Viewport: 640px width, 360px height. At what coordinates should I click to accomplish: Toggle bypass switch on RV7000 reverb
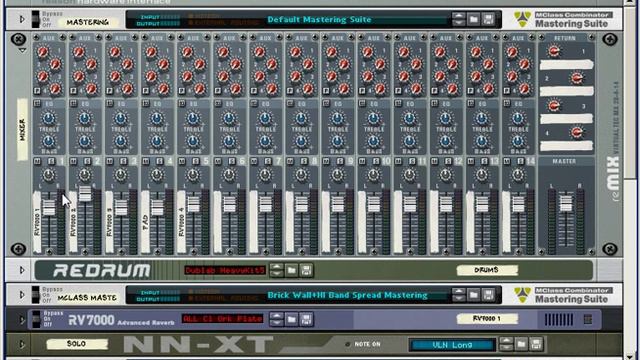(36, 319)
